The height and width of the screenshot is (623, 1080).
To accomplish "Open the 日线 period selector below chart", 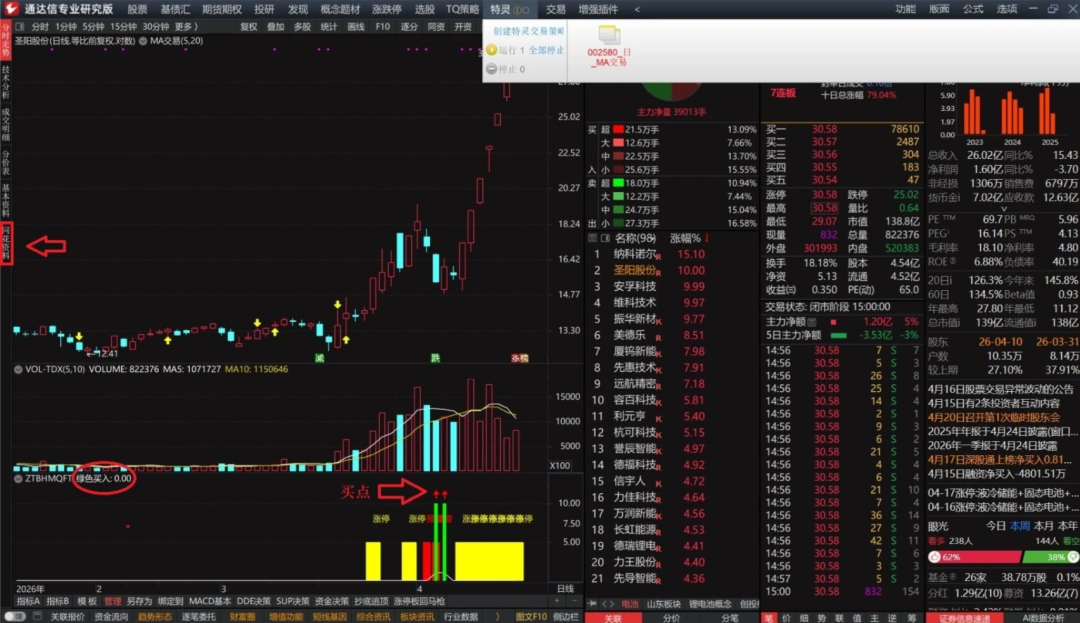I will tap(565, 589).
